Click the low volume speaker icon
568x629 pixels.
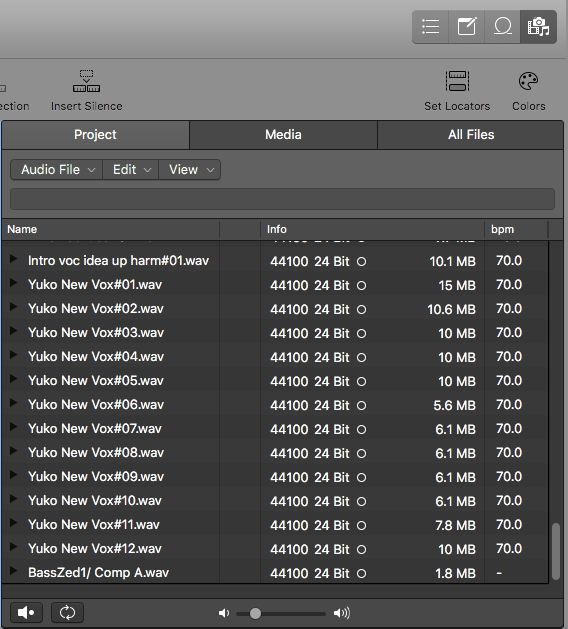pos(224,613)
